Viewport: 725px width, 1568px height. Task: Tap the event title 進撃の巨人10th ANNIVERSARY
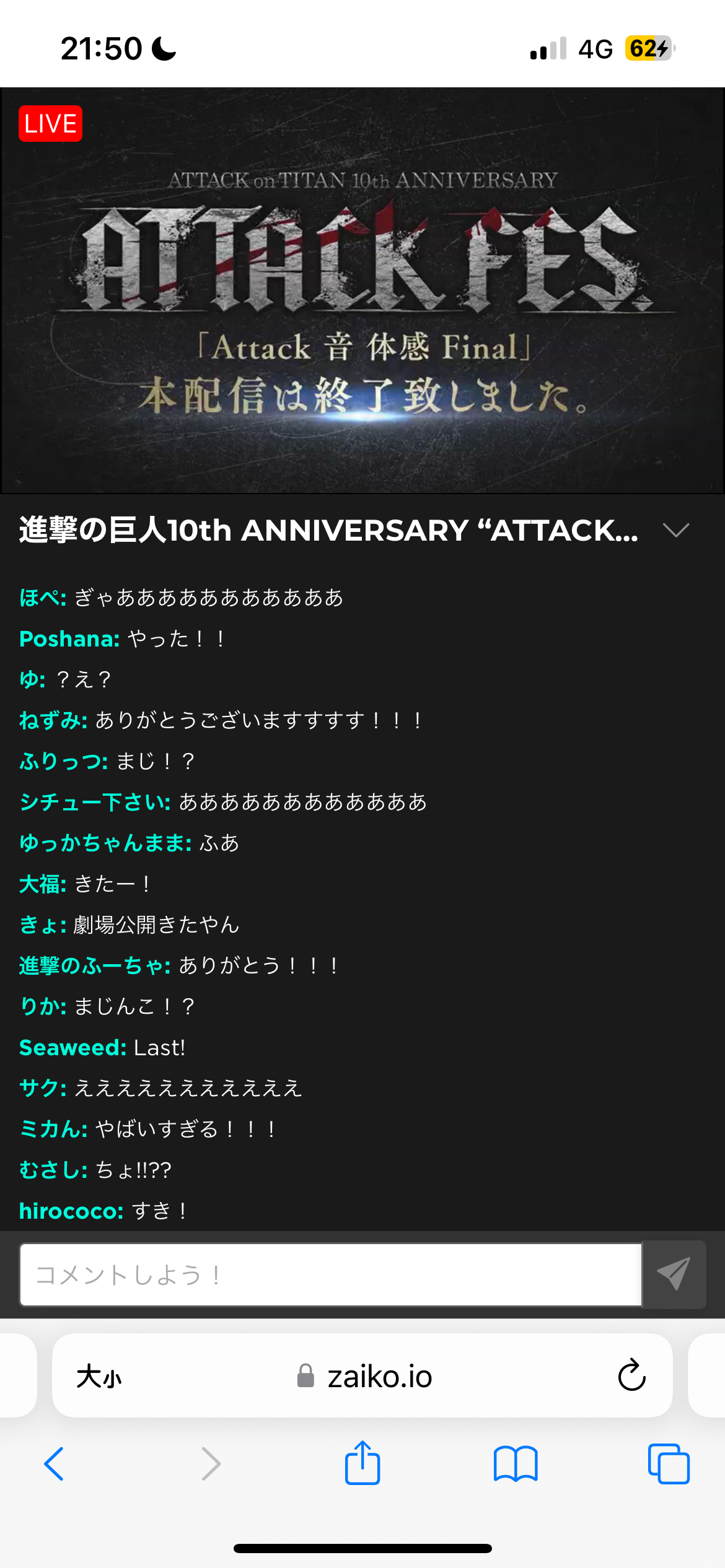pos(328,530)
